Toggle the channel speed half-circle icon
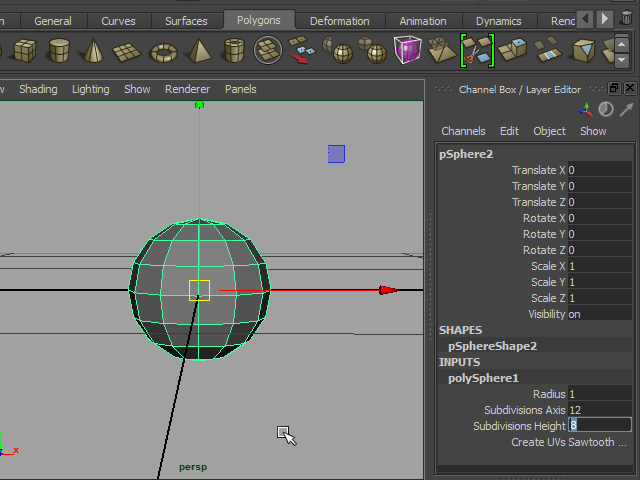640x480 pixels. click(x=606, y=109)
